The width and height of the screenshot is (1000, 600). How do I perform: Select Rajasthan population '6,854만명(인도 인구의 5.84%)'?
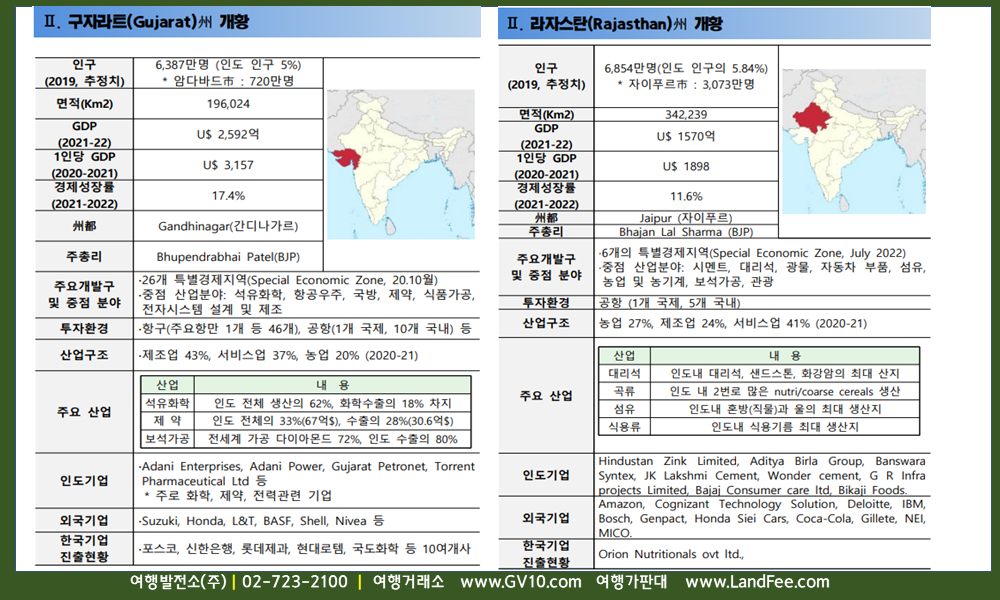[686, 68]
